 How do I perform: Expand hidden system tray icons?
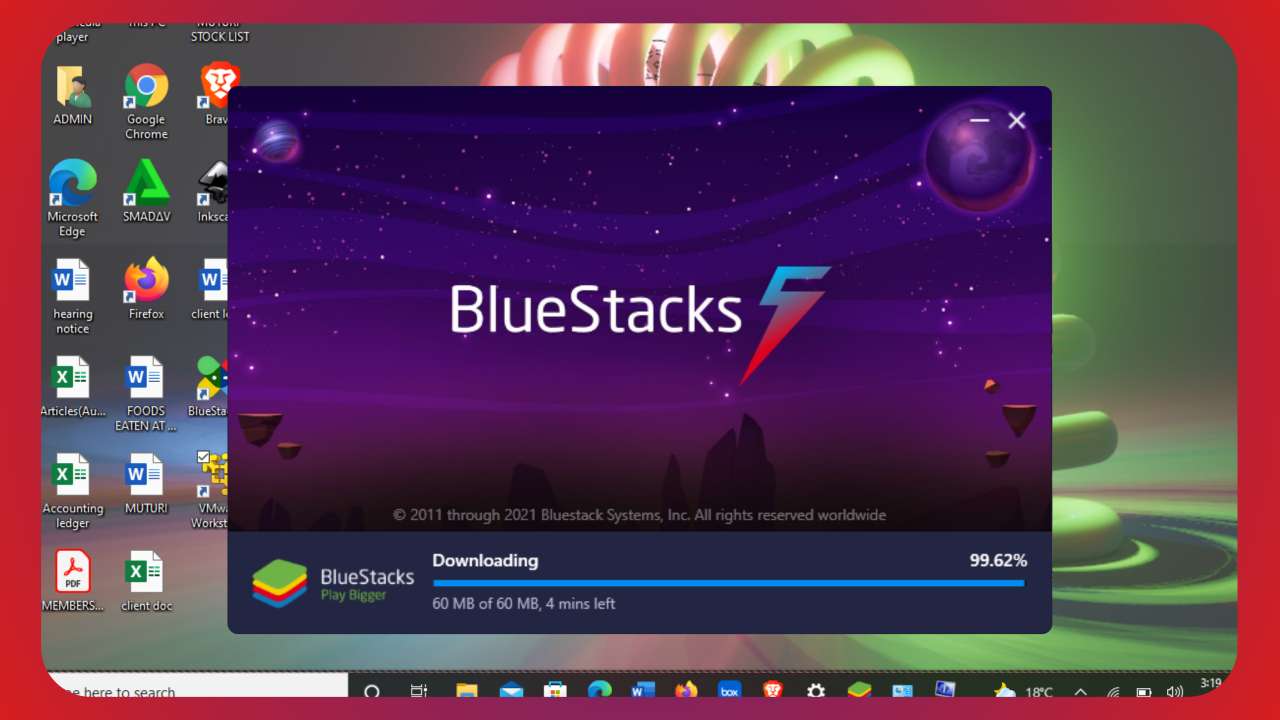tap(1081, 691)
